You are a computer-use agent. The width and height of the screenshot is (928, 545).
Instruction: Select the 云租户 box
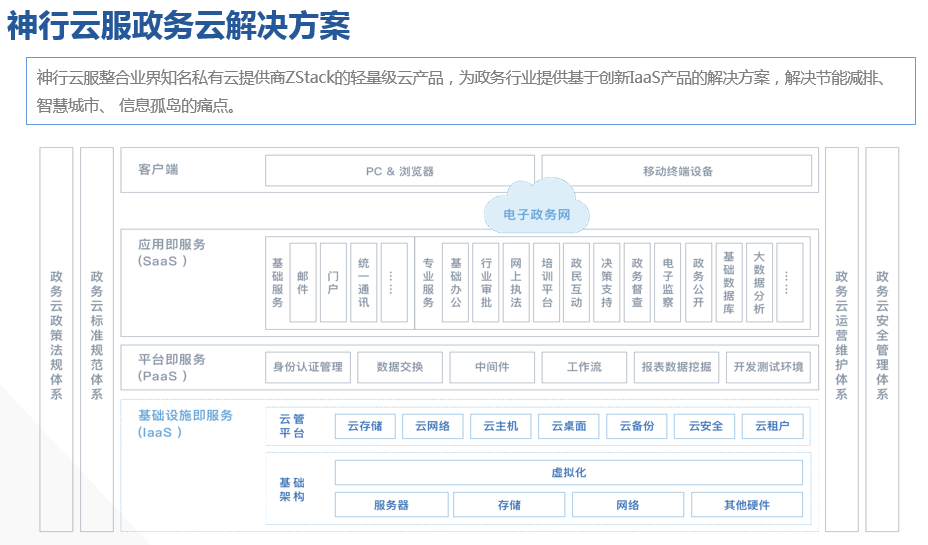click(772, 426)
